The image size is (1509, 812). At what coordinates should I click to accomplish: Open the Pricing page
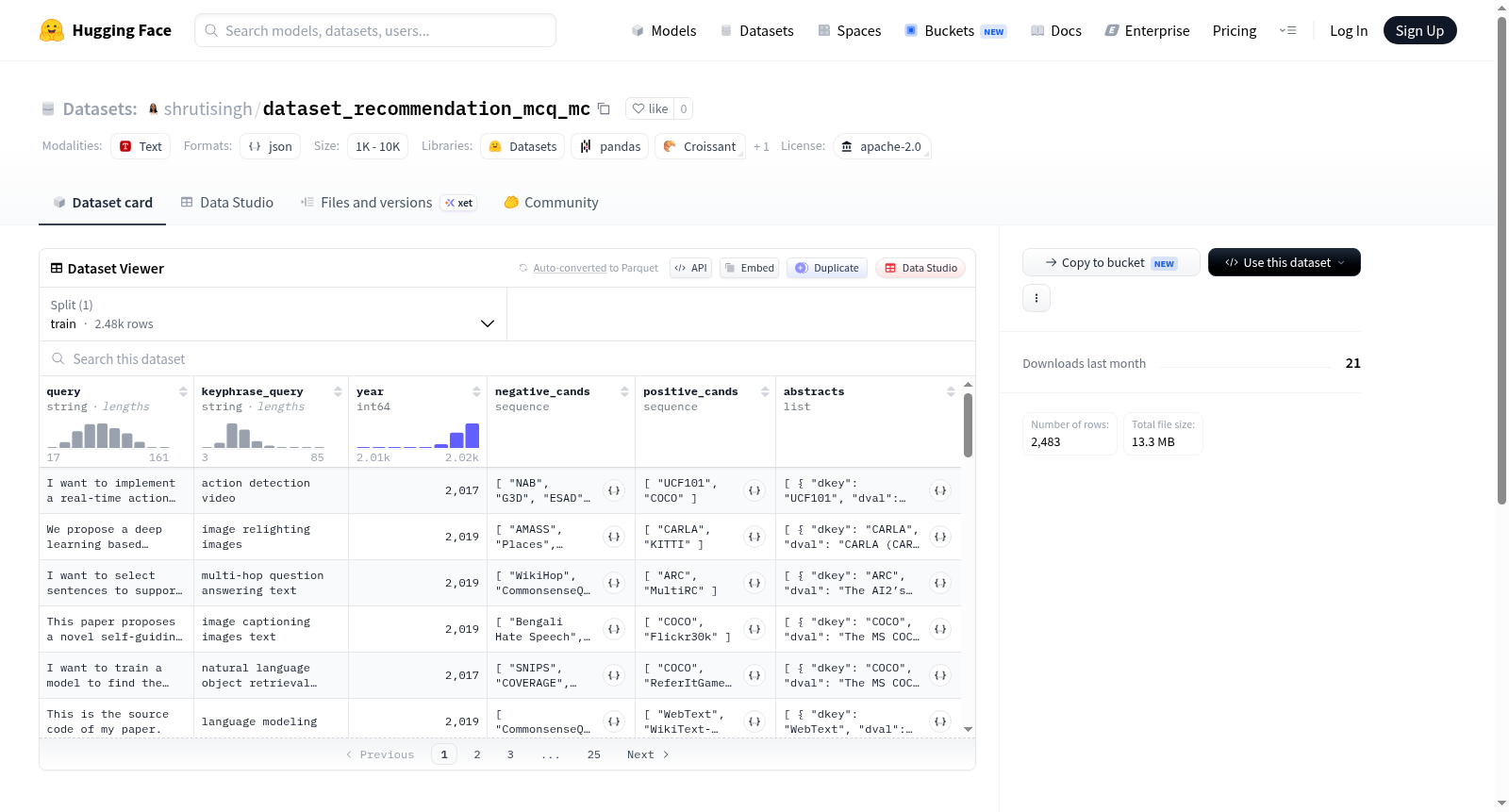pyautogui.click(x=1235, y=30)
